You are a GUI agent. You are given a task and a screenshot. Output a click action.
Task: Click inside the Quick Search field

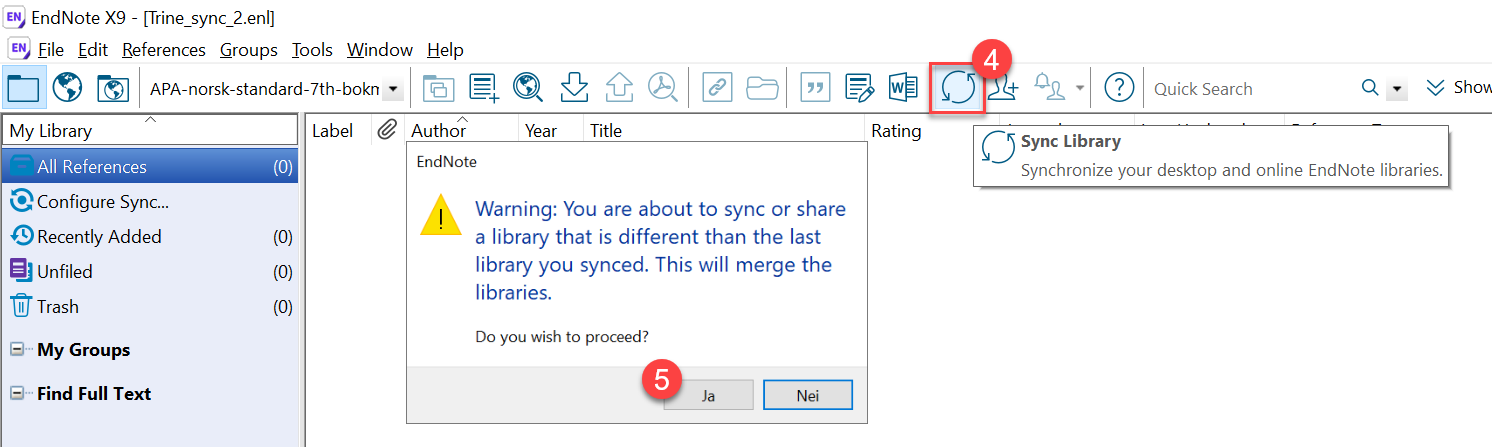pyautogui.click(x=1250, y=89)
